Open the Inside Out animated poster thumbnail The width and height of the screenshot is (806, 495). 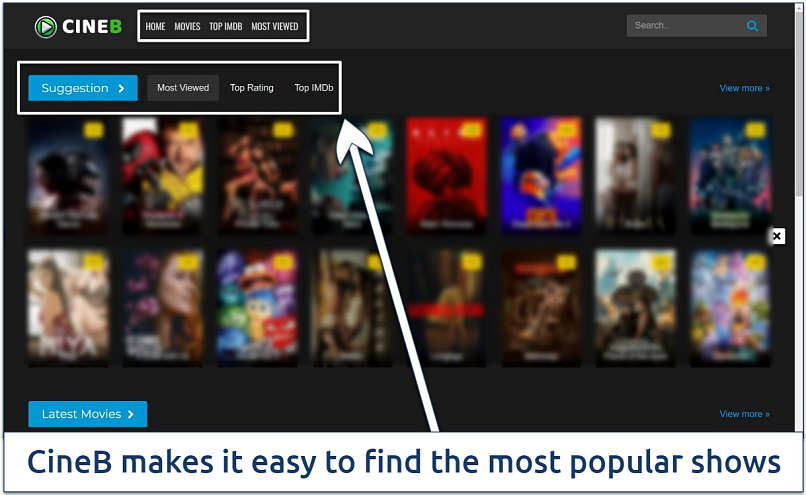click(x=258, y=307)
